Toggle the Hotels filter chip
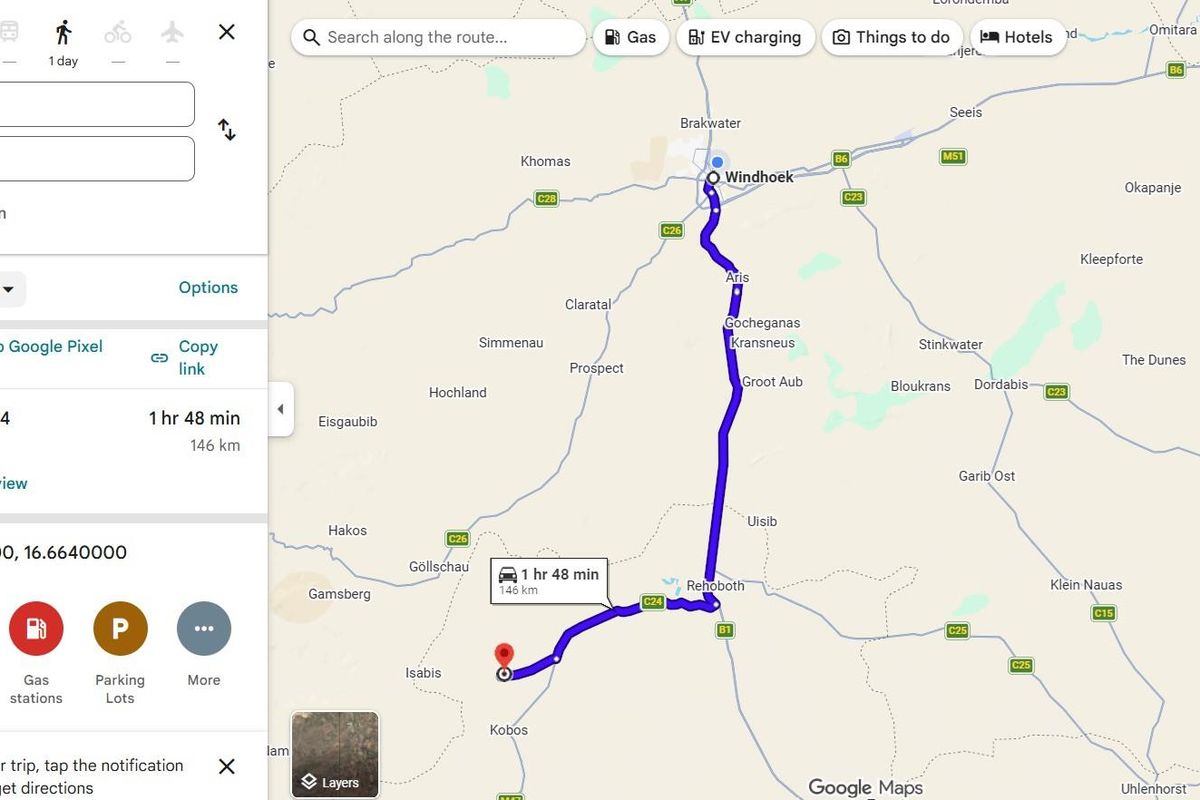 point(1017,38)
